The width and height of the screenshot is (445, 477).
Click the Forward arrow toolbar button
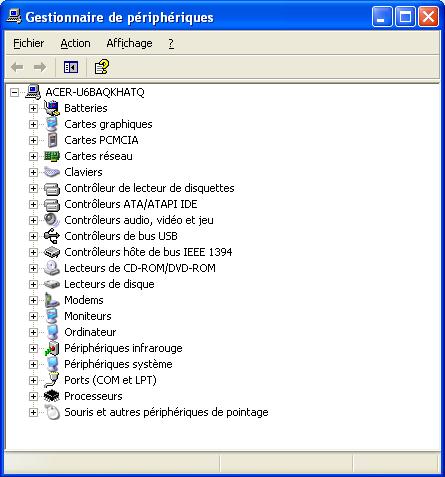(x=40, y=67)
